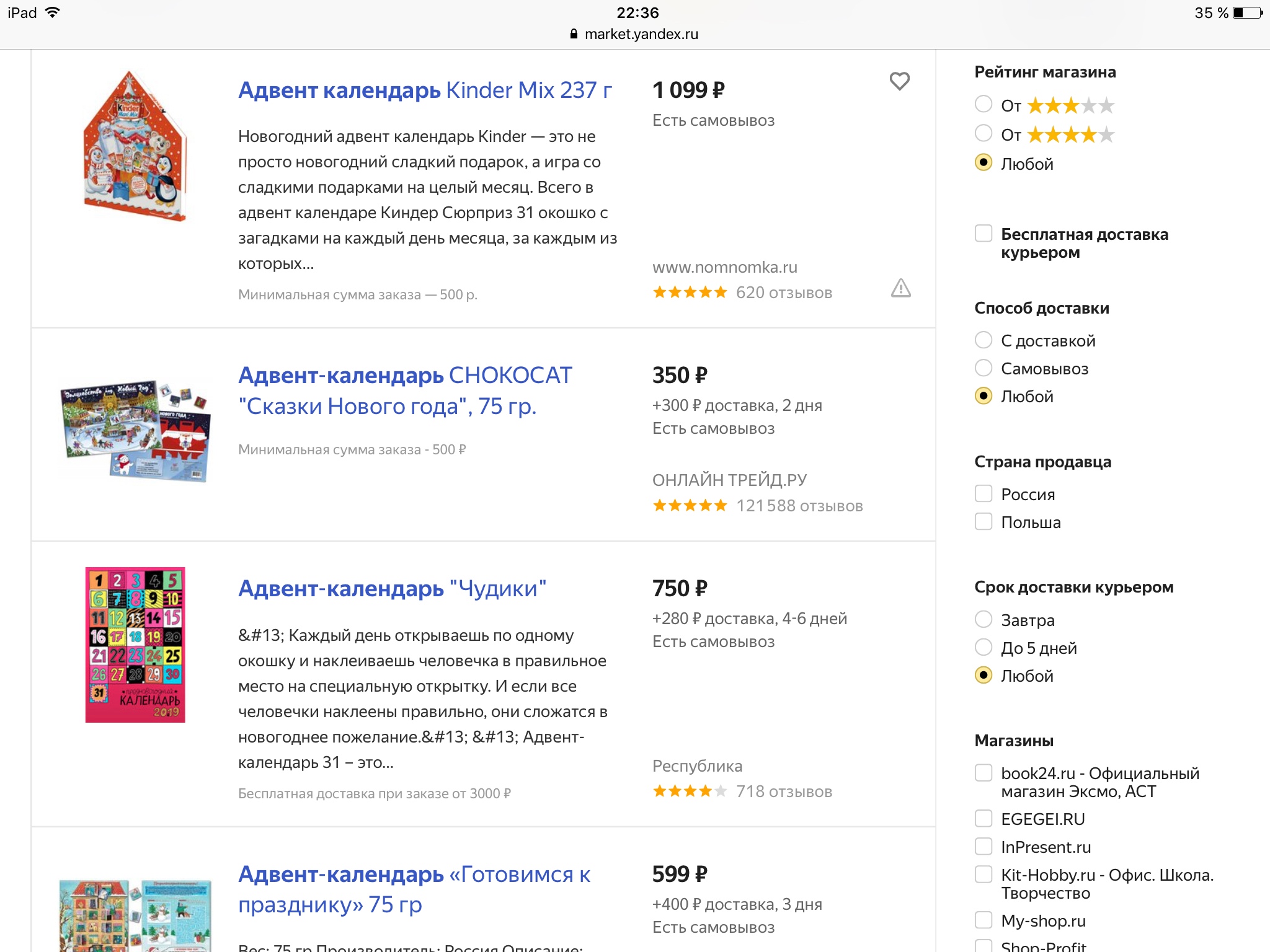Select Самовывоз delivery method
This screenshot has height=952, width=1270.
(984, 368)
